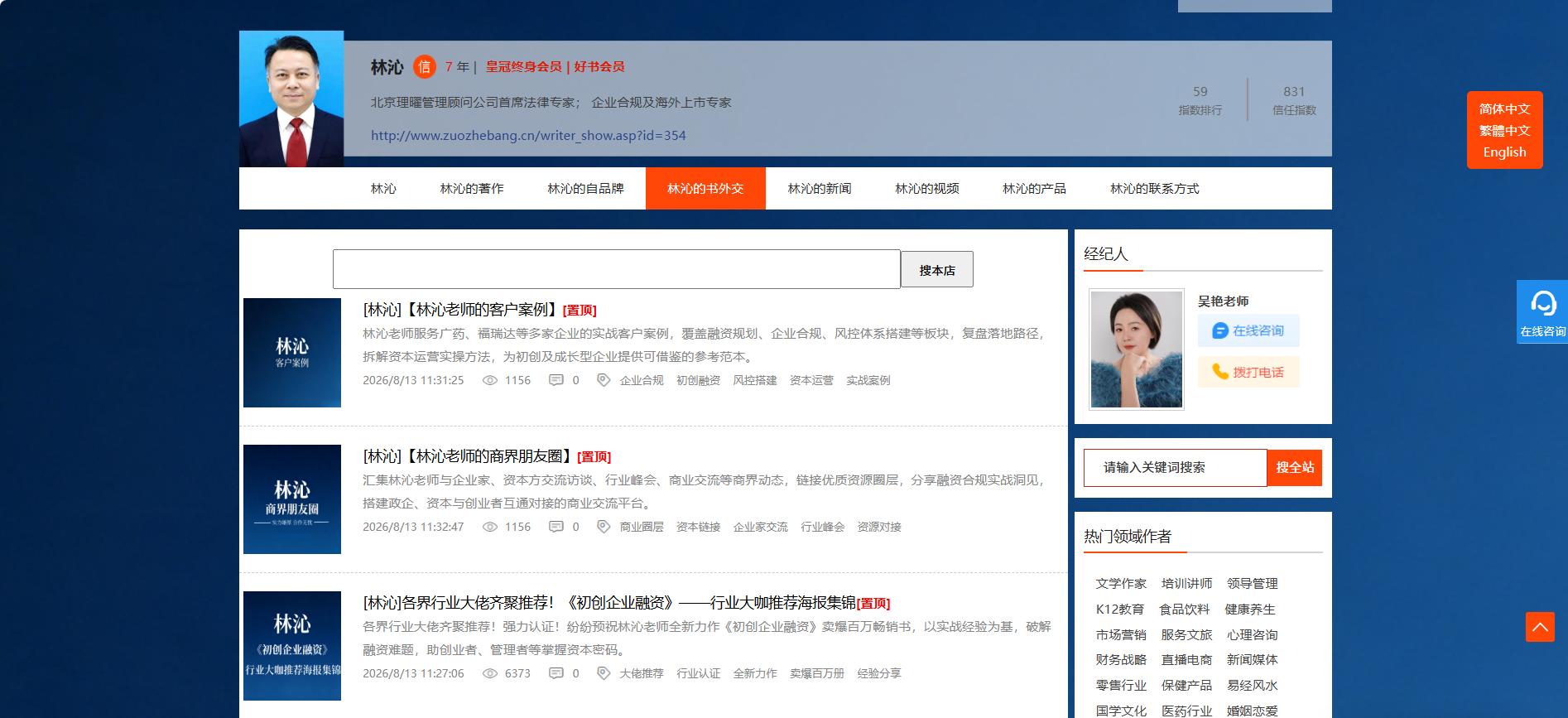Click the 搜全站 search button
1568x718 pixels.
[x=1295, y=468]
